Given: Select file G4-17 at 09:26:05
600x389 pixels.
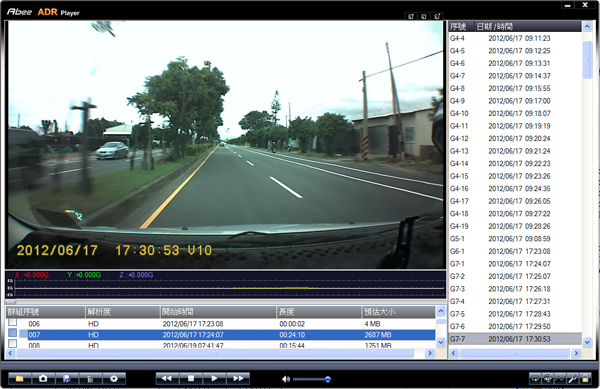Looking at the screenshot, I should coord(515,201).
